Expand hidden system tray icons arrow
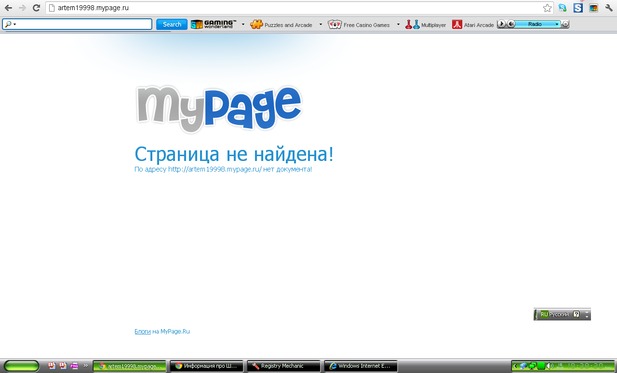The image size is (617, 373). (x=515, y=366)
